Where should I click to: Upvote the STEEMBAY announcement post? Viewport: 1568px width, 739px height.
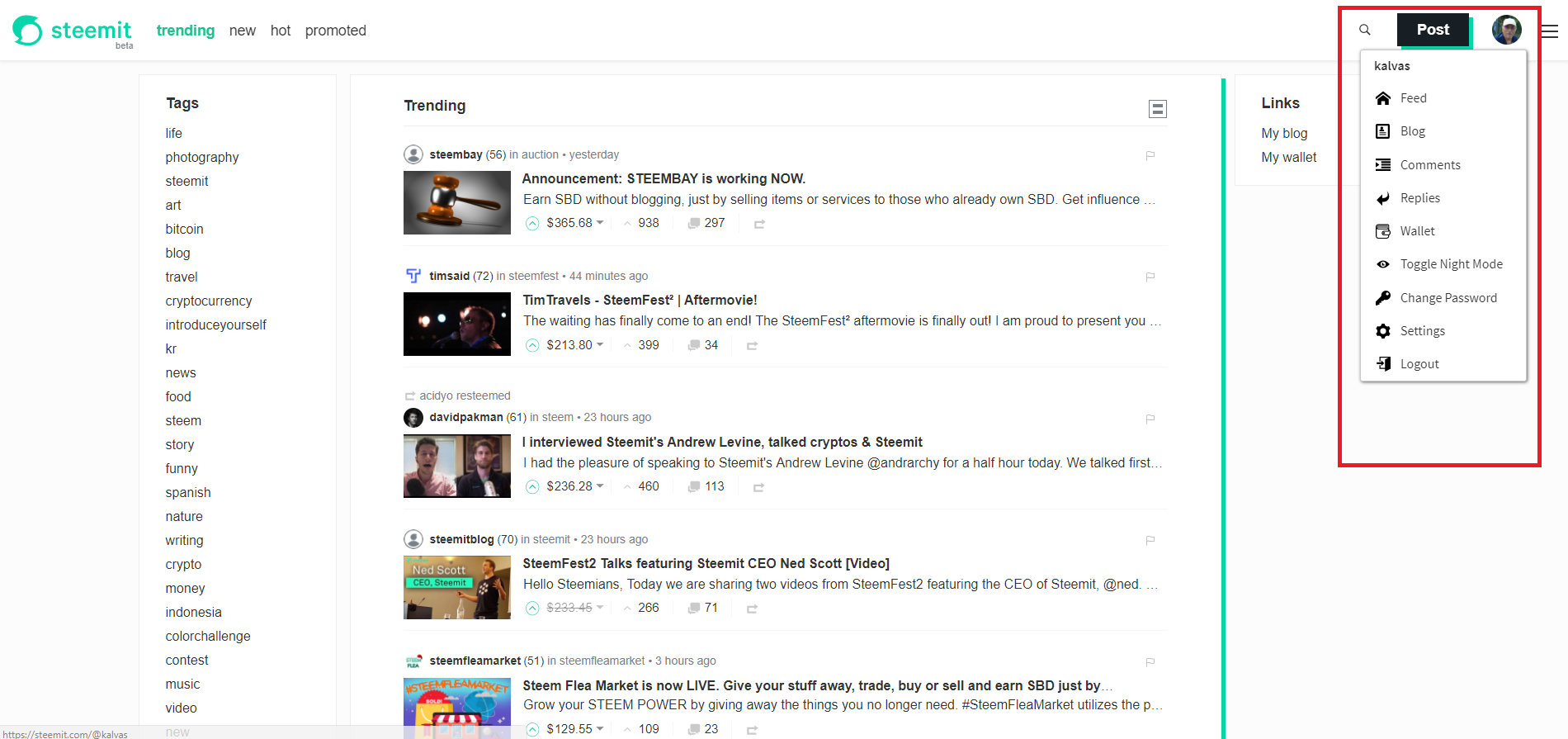tap(532, 223)
